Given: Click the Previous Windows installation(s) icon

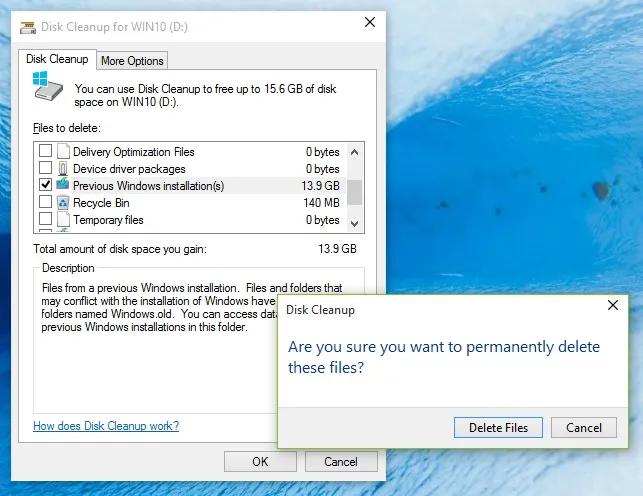Looking at the screenshot, I should [63, 184].
